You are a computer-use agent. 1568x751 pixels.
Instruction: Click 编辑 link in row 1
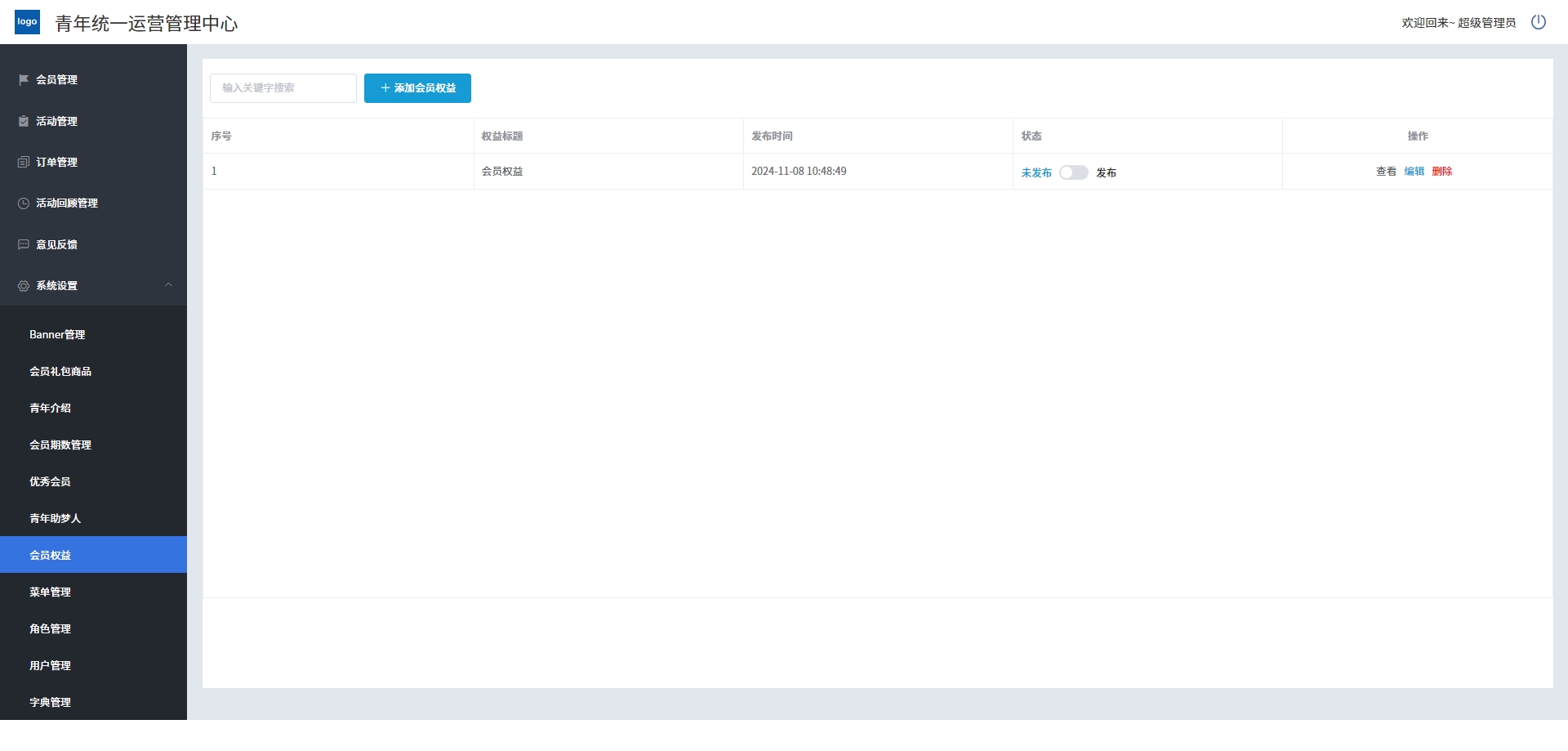pos(1414,172)
